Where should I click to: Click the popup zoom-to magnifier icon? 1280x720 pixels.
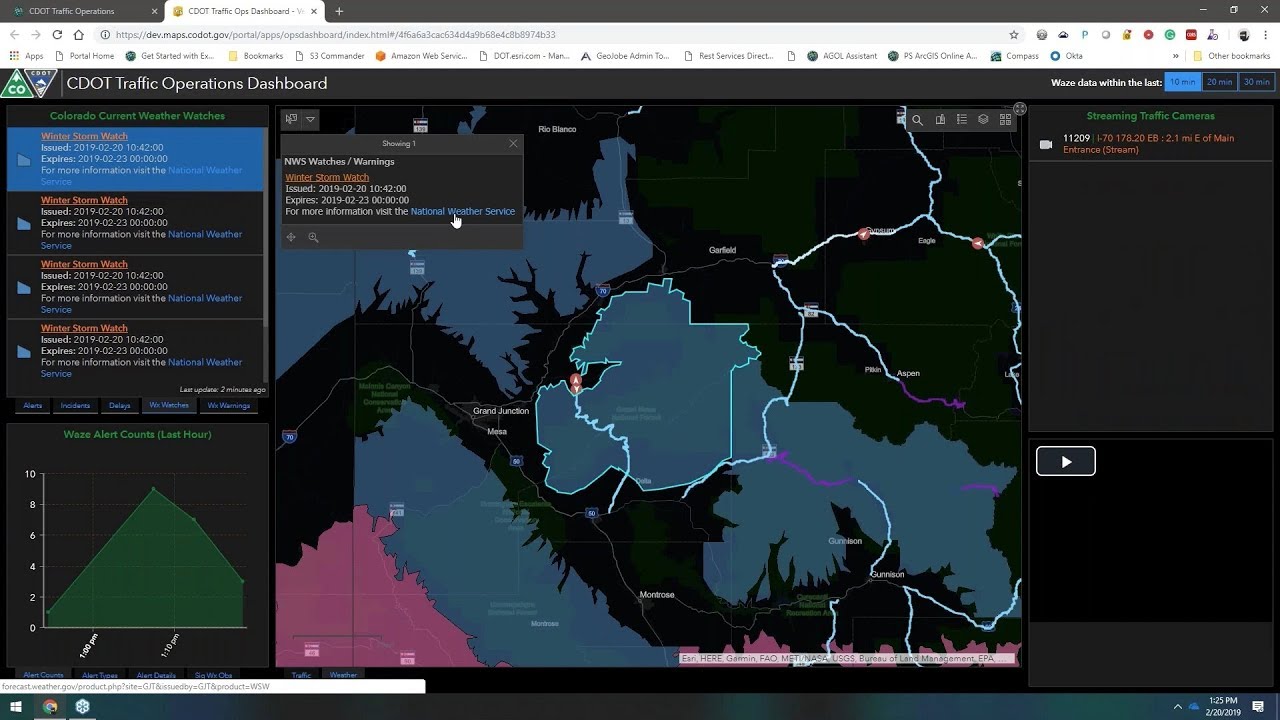tap(313, 238)
